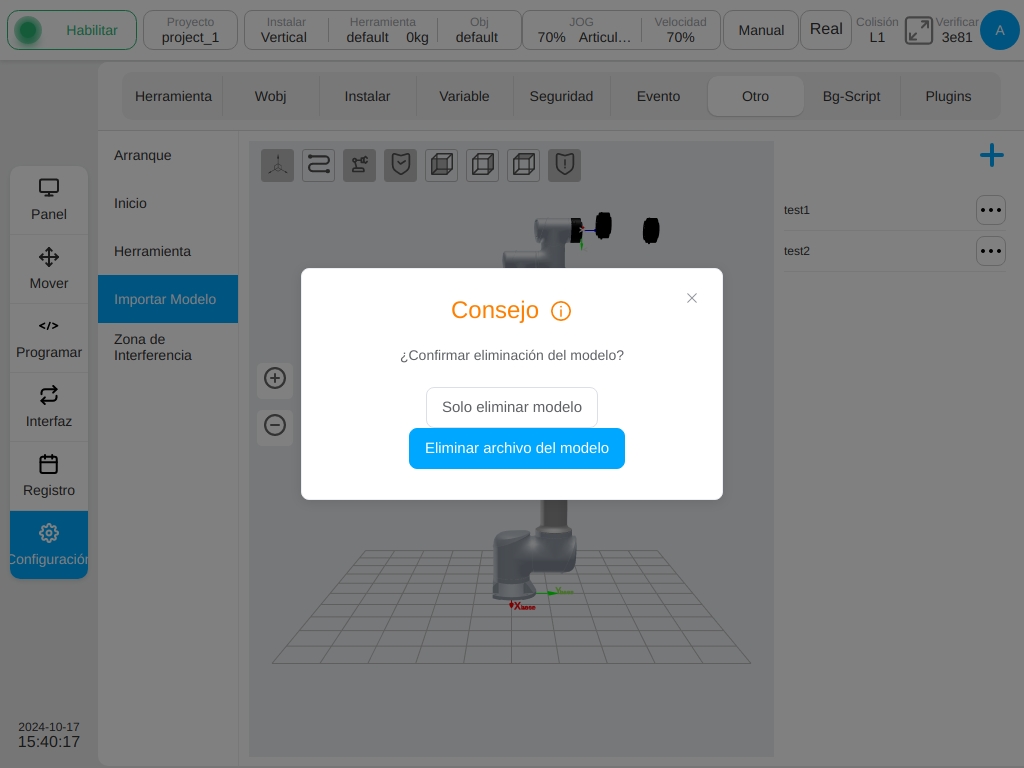Open the Mover sidebar page
This screenshot has height=768, width=1024.
pyautogui.click(x=49, y=269)
